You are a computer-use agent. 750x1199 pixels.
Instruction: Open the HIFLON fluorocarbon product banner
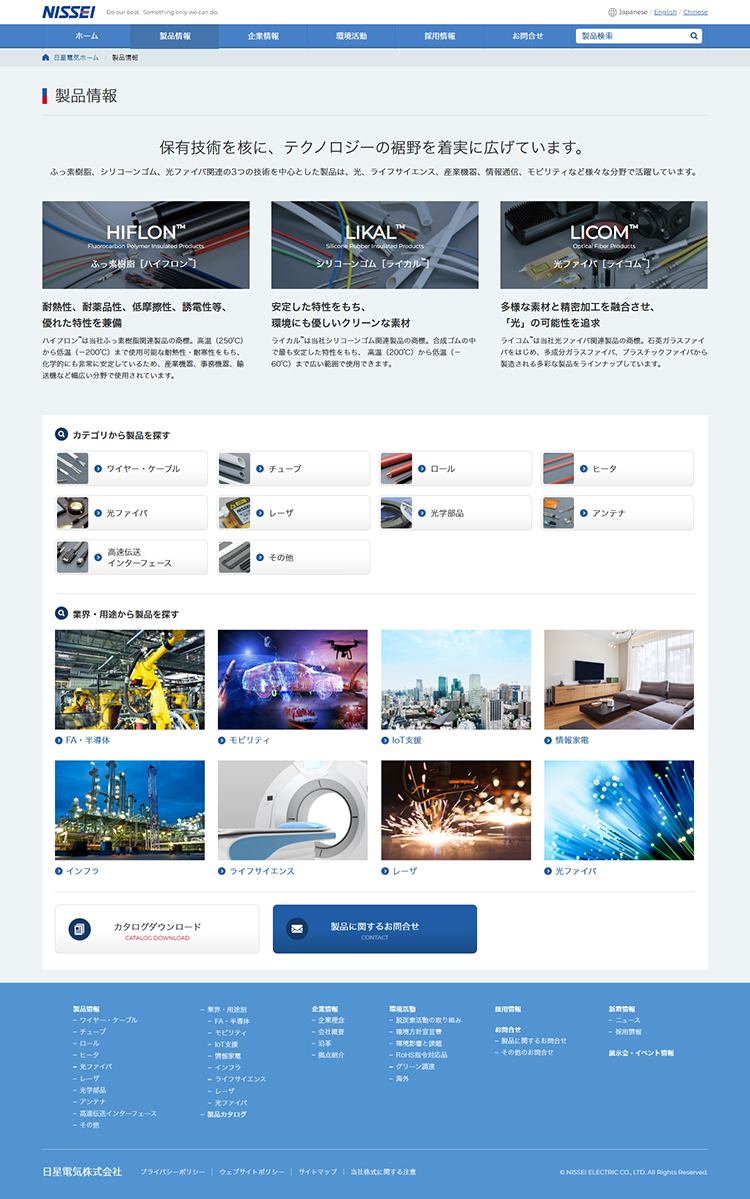[x=146, y=245]
